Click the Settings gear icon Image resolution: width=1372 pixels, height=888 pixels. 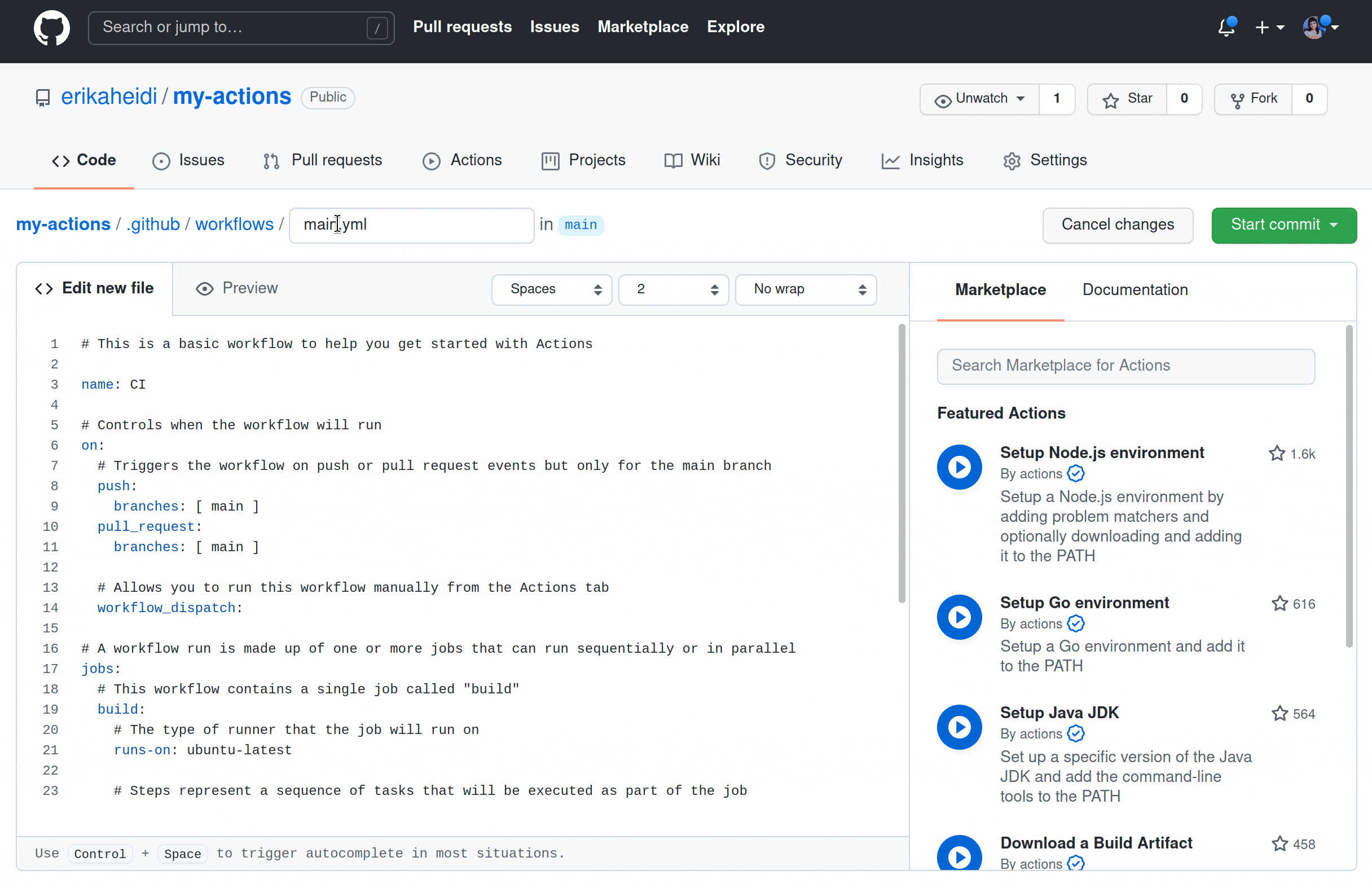coord(1014,160)
